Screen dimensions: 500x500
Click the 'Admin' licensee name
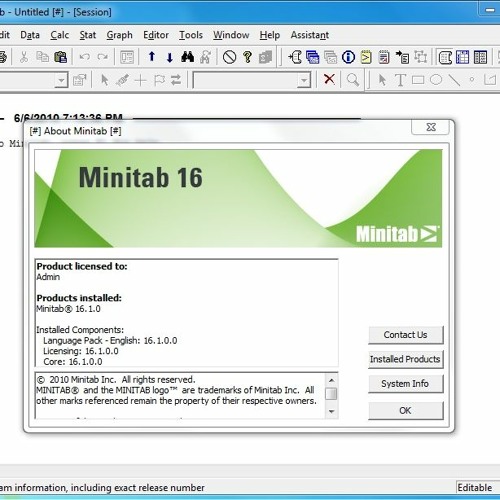point(48,277)
